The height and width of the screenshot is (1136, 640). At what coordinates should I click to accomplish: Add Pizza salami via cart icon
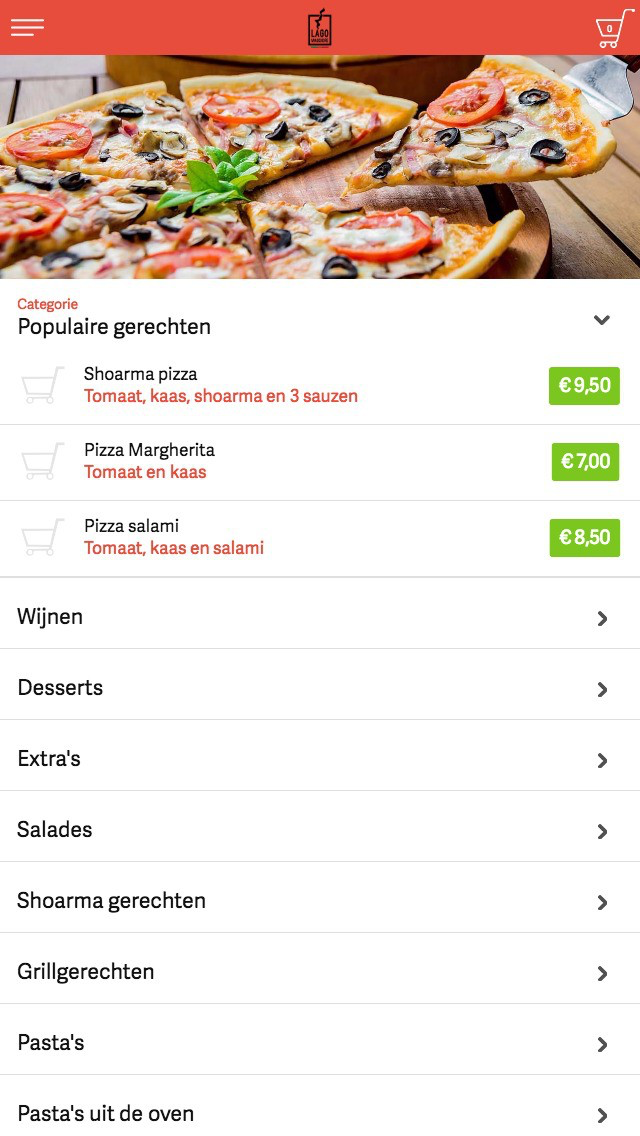coord(43,538)
